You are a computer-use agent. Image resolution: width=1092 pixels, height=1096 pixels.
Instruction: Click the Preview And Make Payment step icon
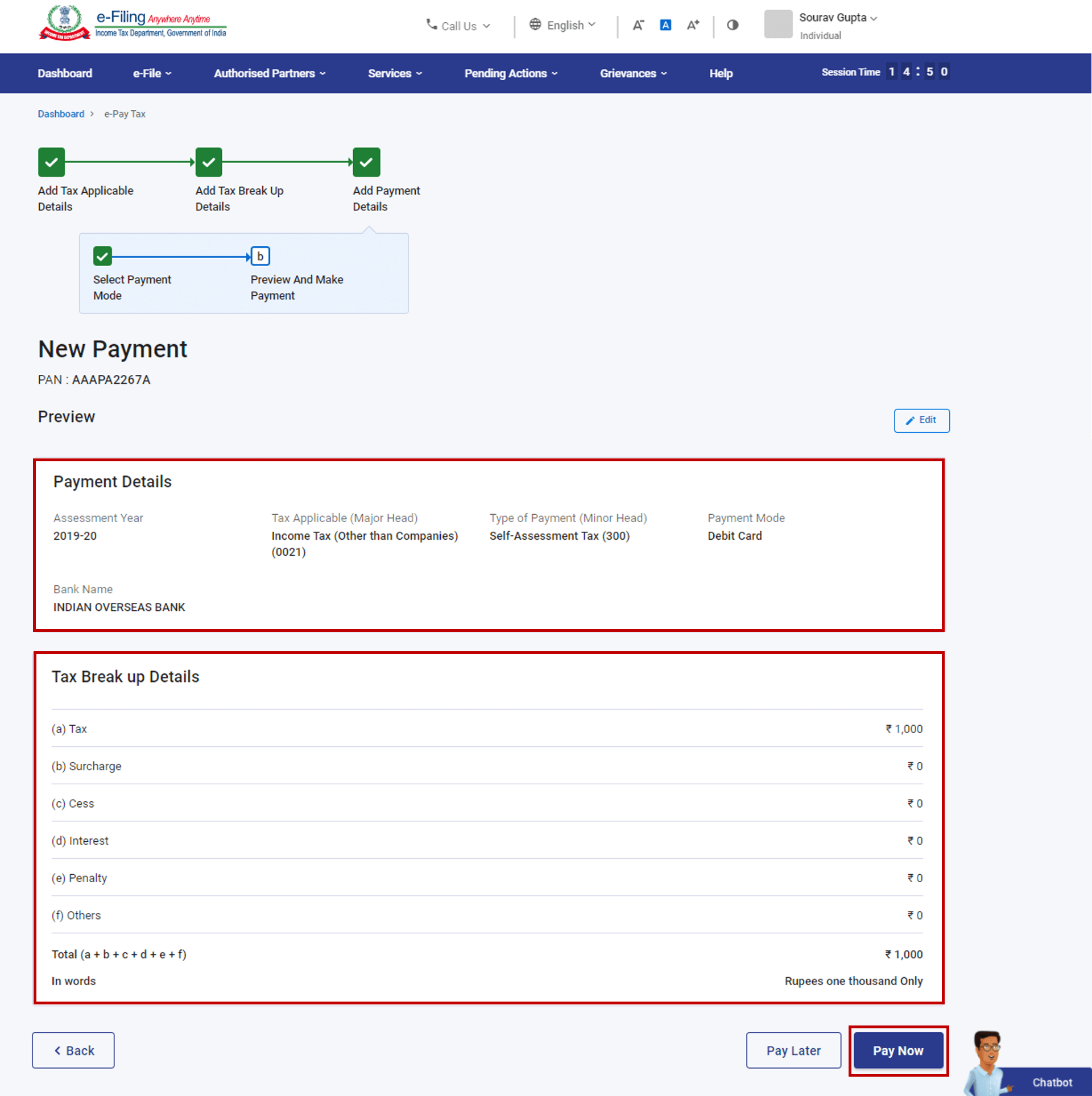pos(260,257)
